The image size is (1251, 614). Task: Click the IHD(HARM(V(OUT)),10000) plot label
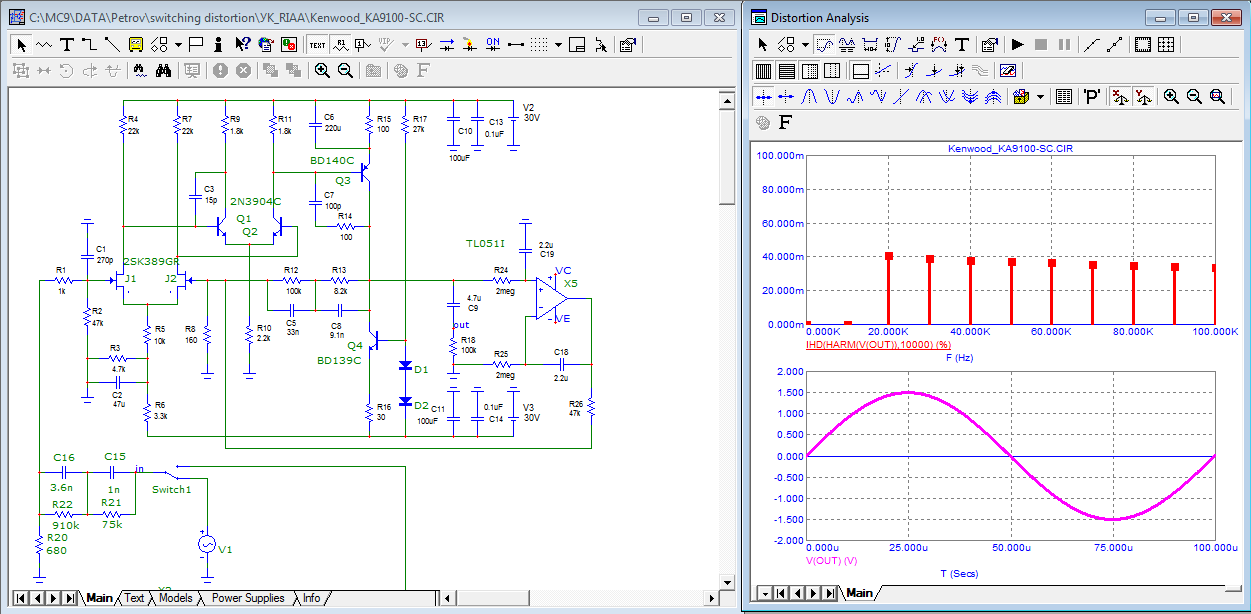pyautogui.click(x=877, y=344)
